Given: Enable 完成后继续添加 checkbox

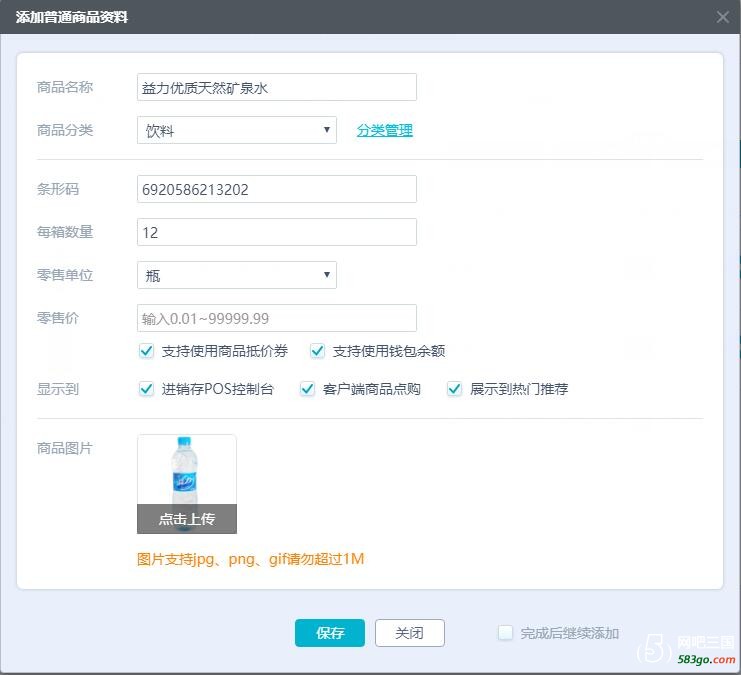Looking at the screenshot, I should point(505,633).
